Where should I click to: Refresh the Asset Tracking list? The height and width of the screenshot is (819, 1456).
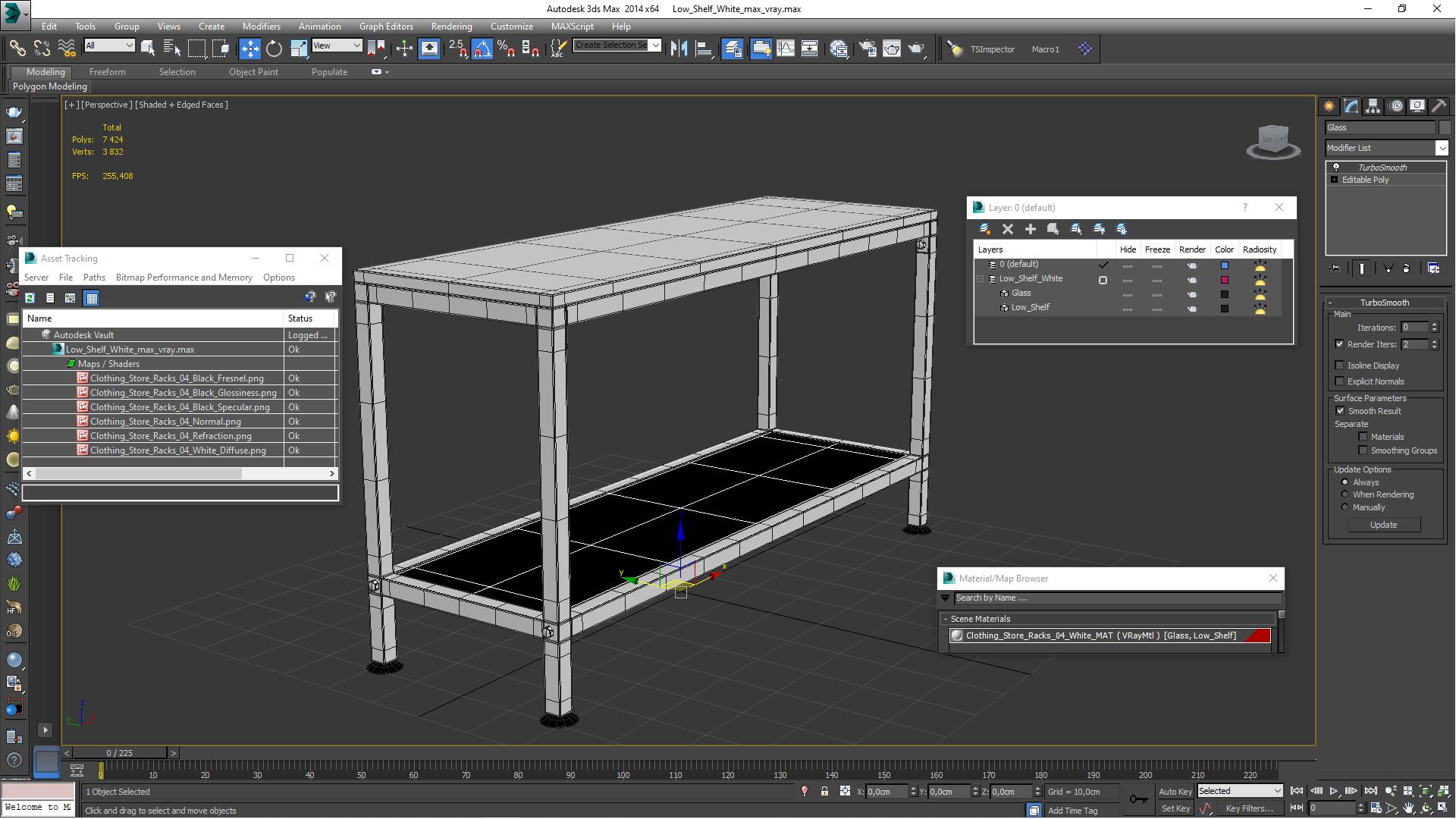point(30,298)
